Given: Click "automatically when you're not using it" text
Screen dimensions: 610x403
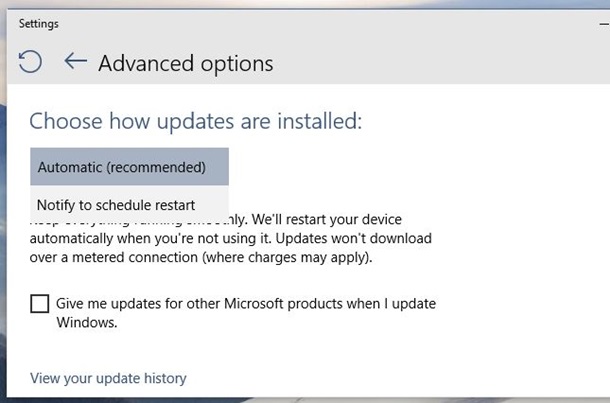Looking at the screenshot, I should tap(150, 239).
